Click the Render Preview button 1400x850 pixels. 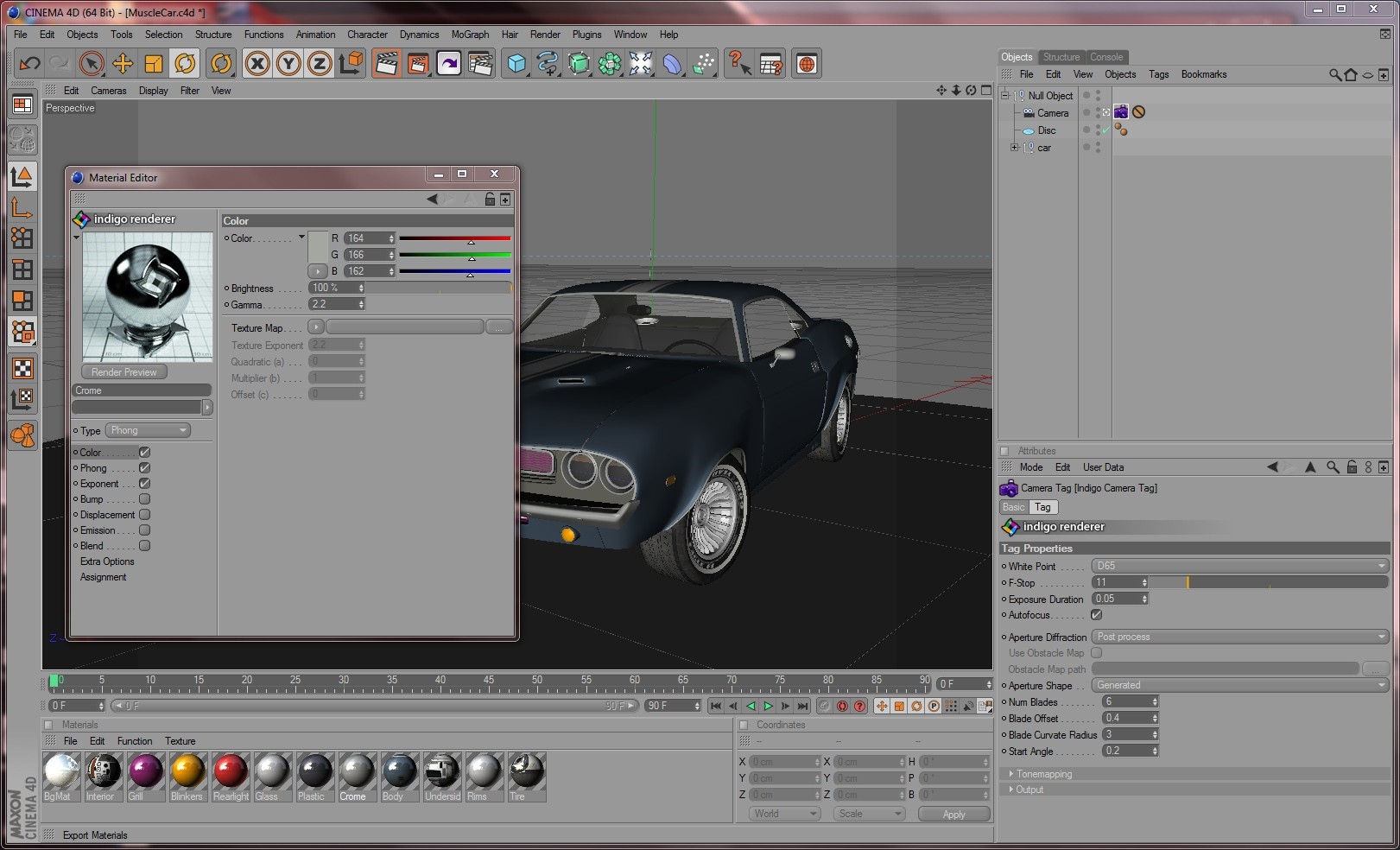click(x=124, y=372)
